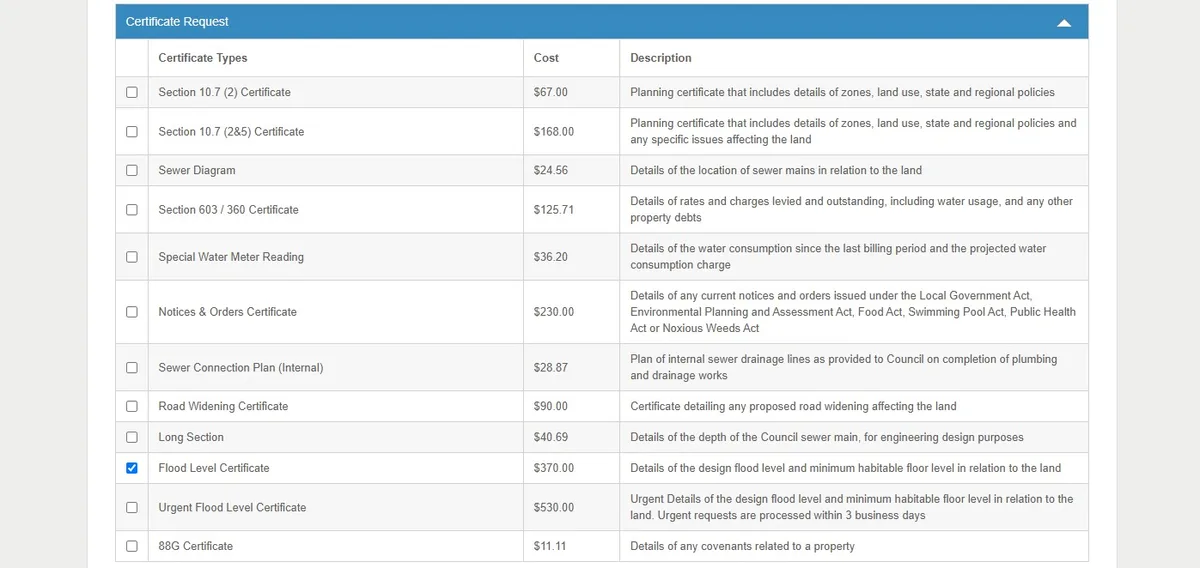Tick the Notices & Orders Certificate checkbox

point(132,311)
